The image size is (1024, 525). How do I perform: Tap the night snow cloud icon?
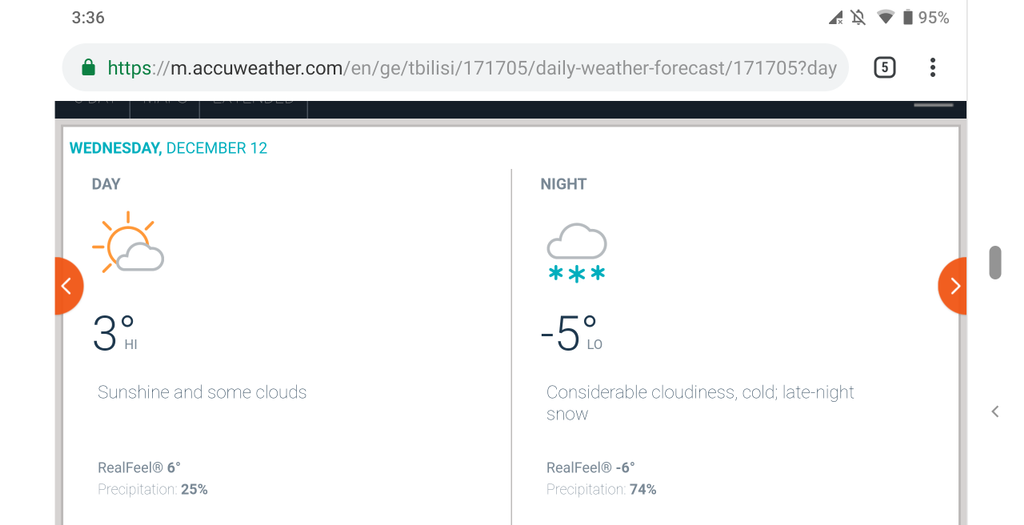[577, 253]
